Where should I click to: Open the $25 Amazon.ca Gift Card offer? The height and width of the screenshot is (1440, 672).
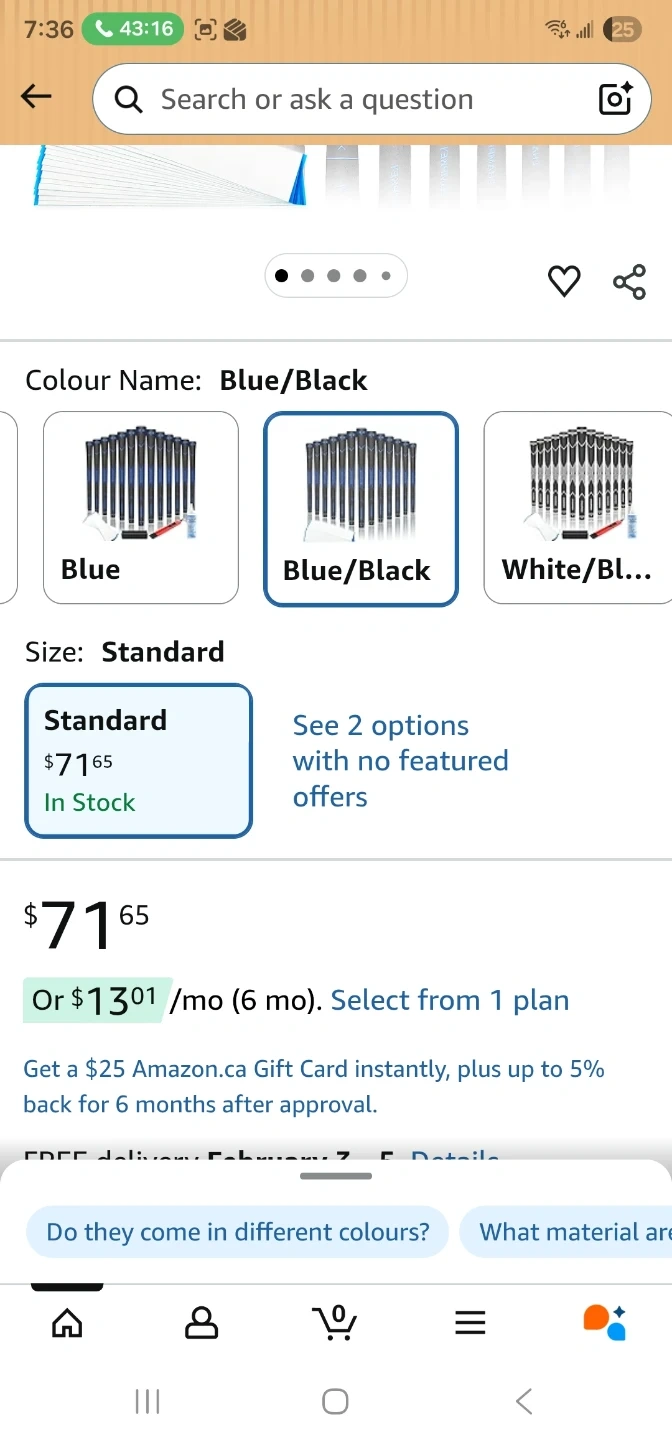pos(314,1086)
